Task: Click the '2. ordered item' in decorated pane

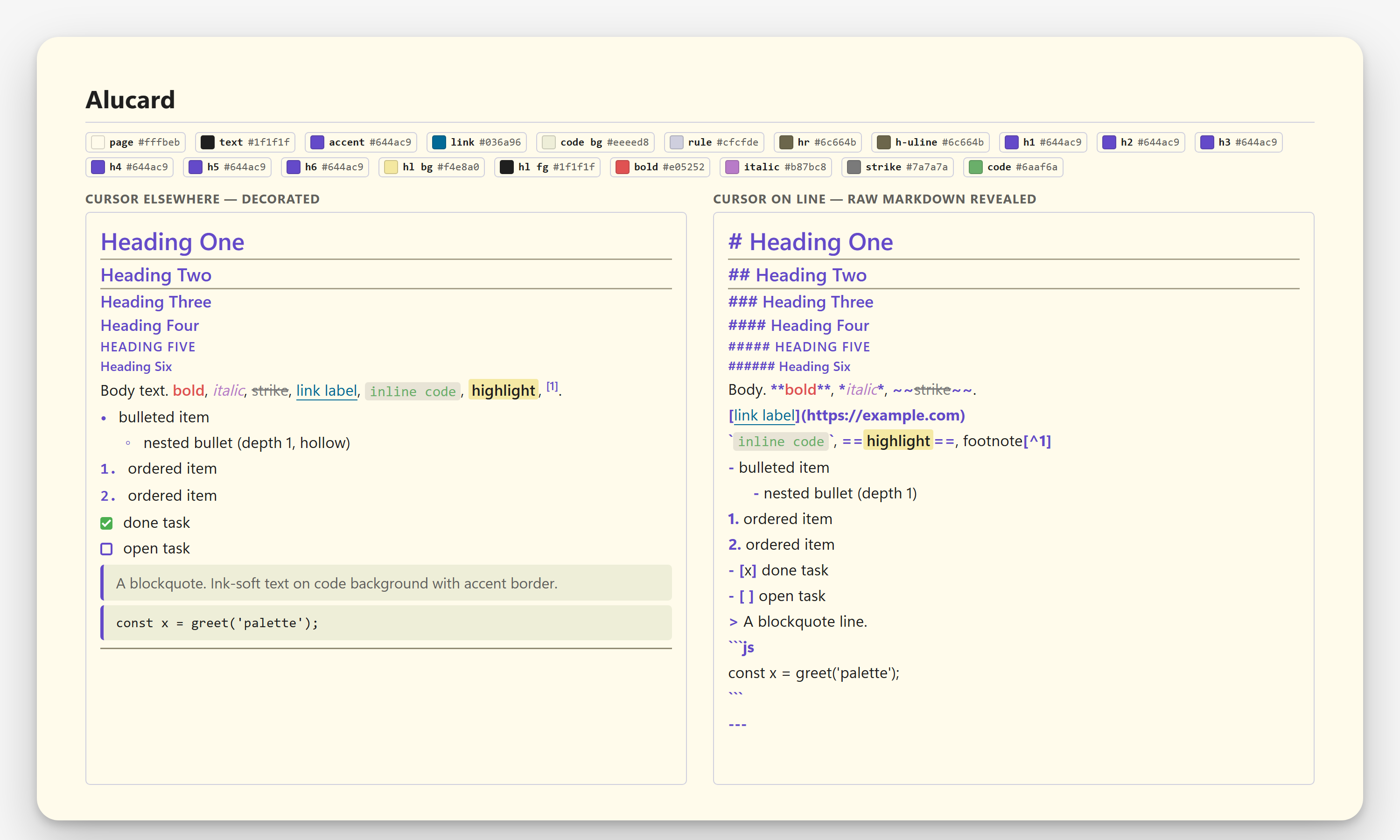Action: click(x=159, y=496)
